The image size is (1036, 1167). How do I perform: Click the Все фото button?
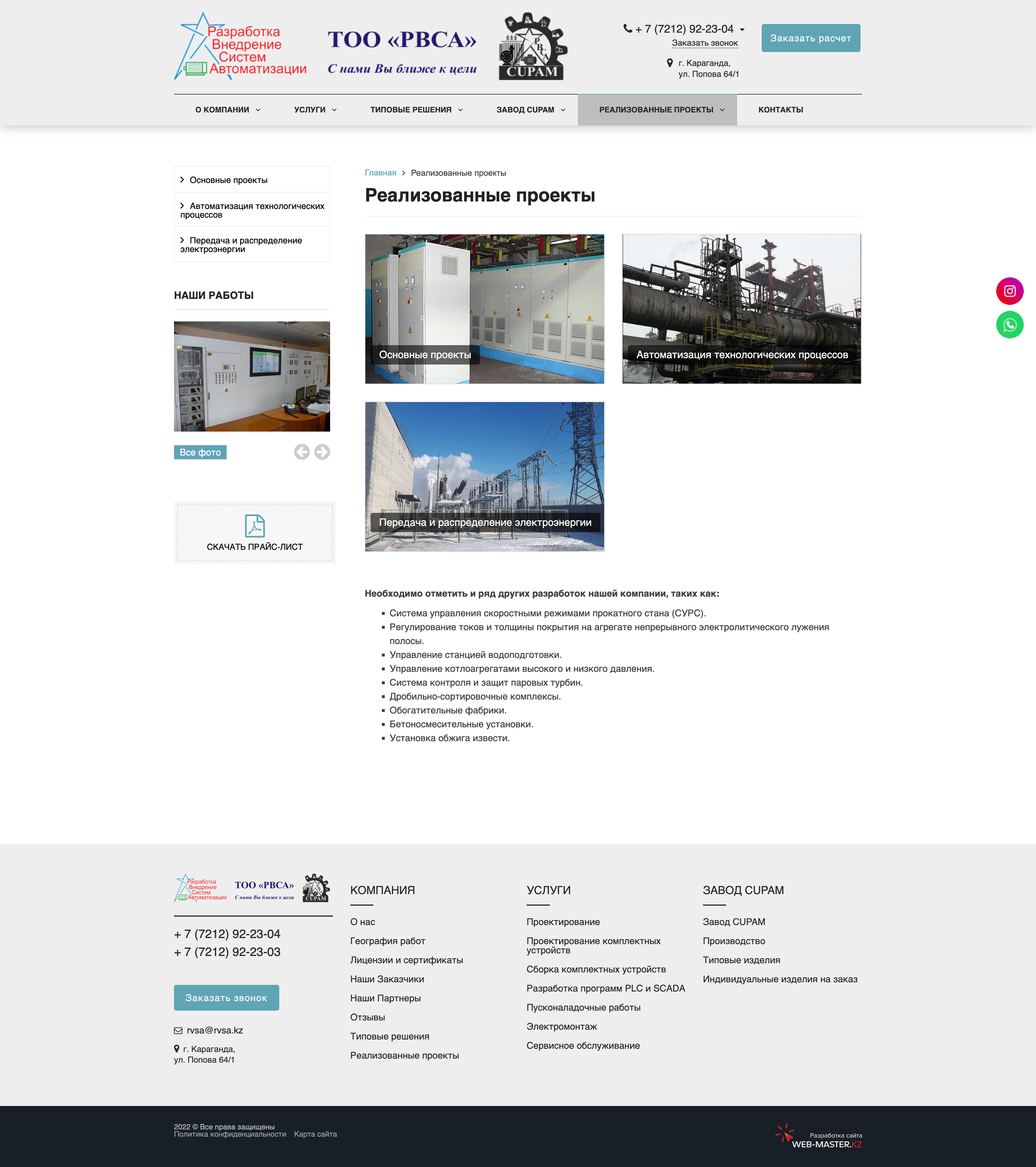[200, 452]
